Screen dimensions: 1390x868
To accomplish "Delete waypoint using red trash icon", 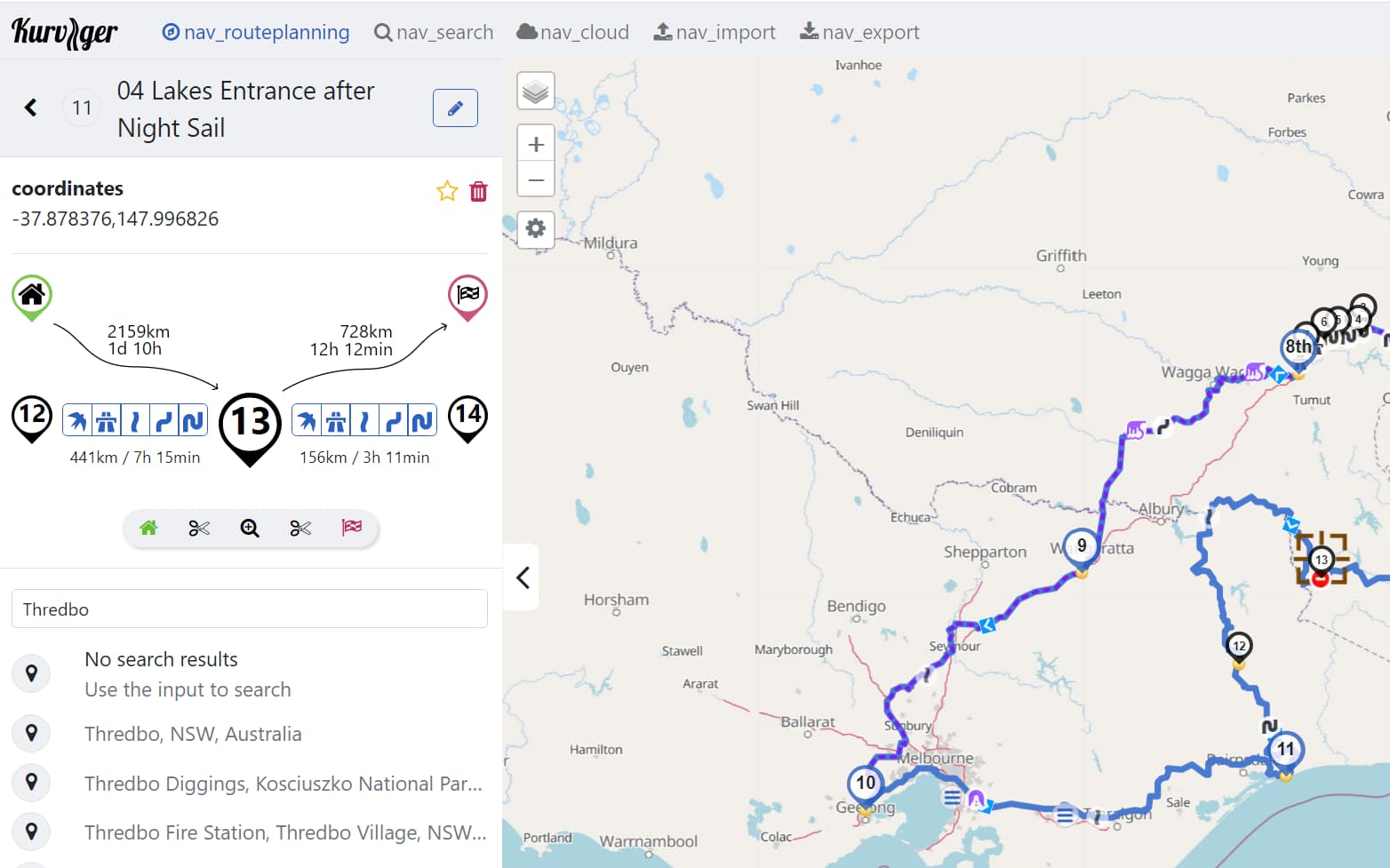I will 478,191.
